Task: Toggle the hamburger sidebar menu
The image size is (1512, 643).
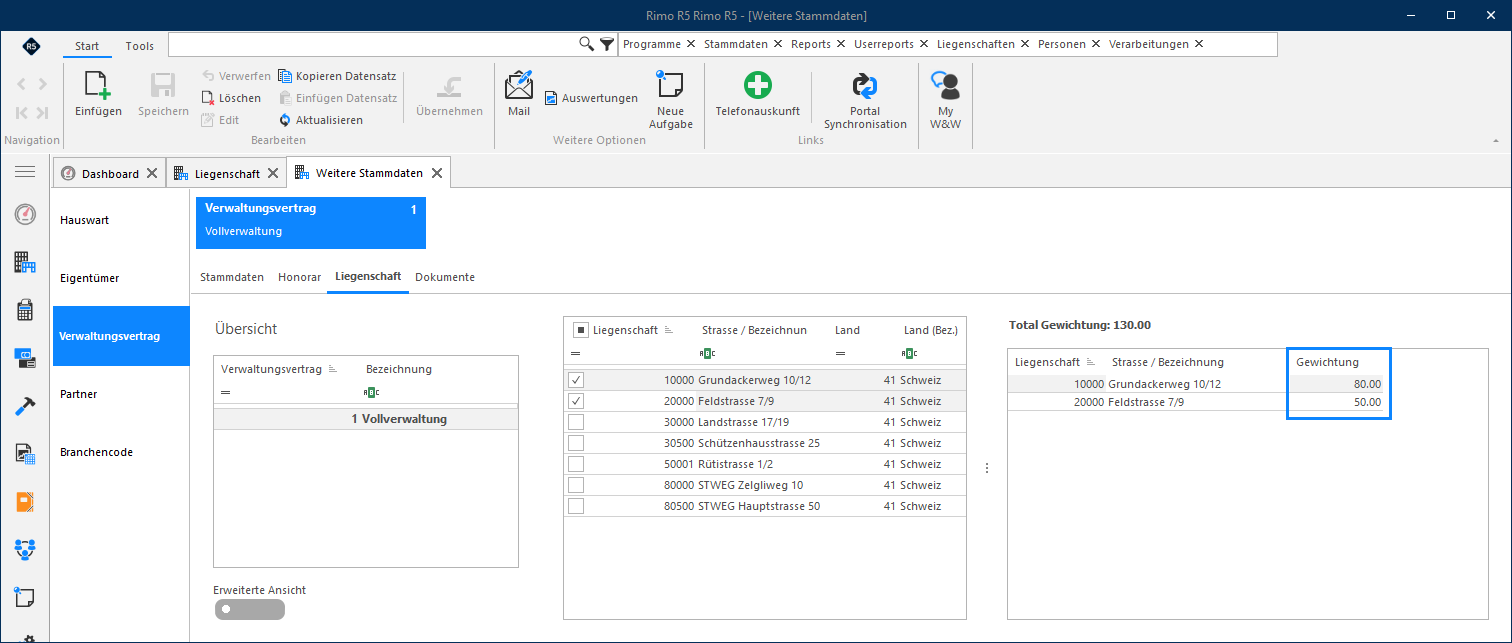Action: 25,173
